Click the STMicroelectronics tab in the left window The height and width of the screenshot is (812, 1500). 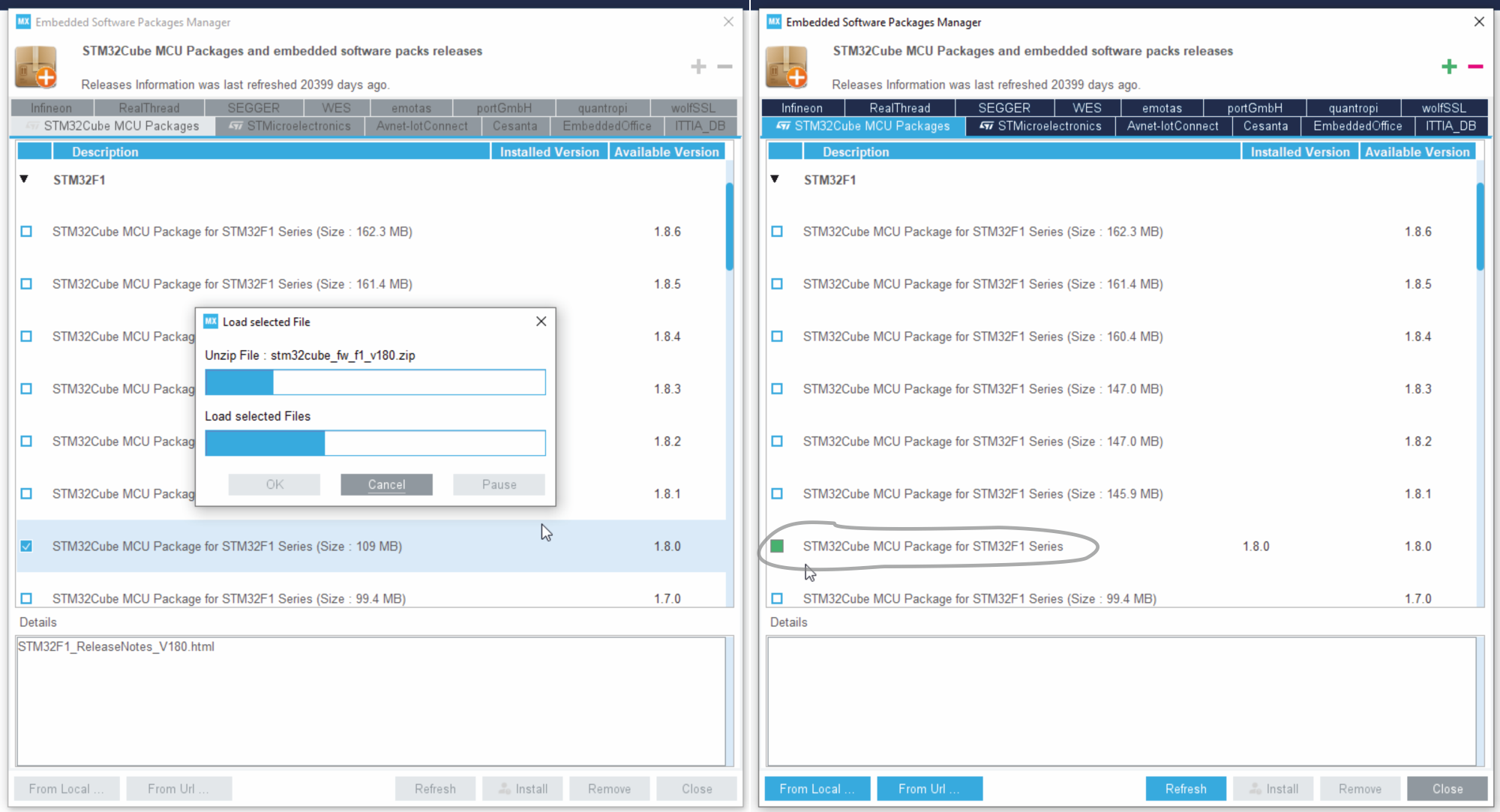[289, 126]
